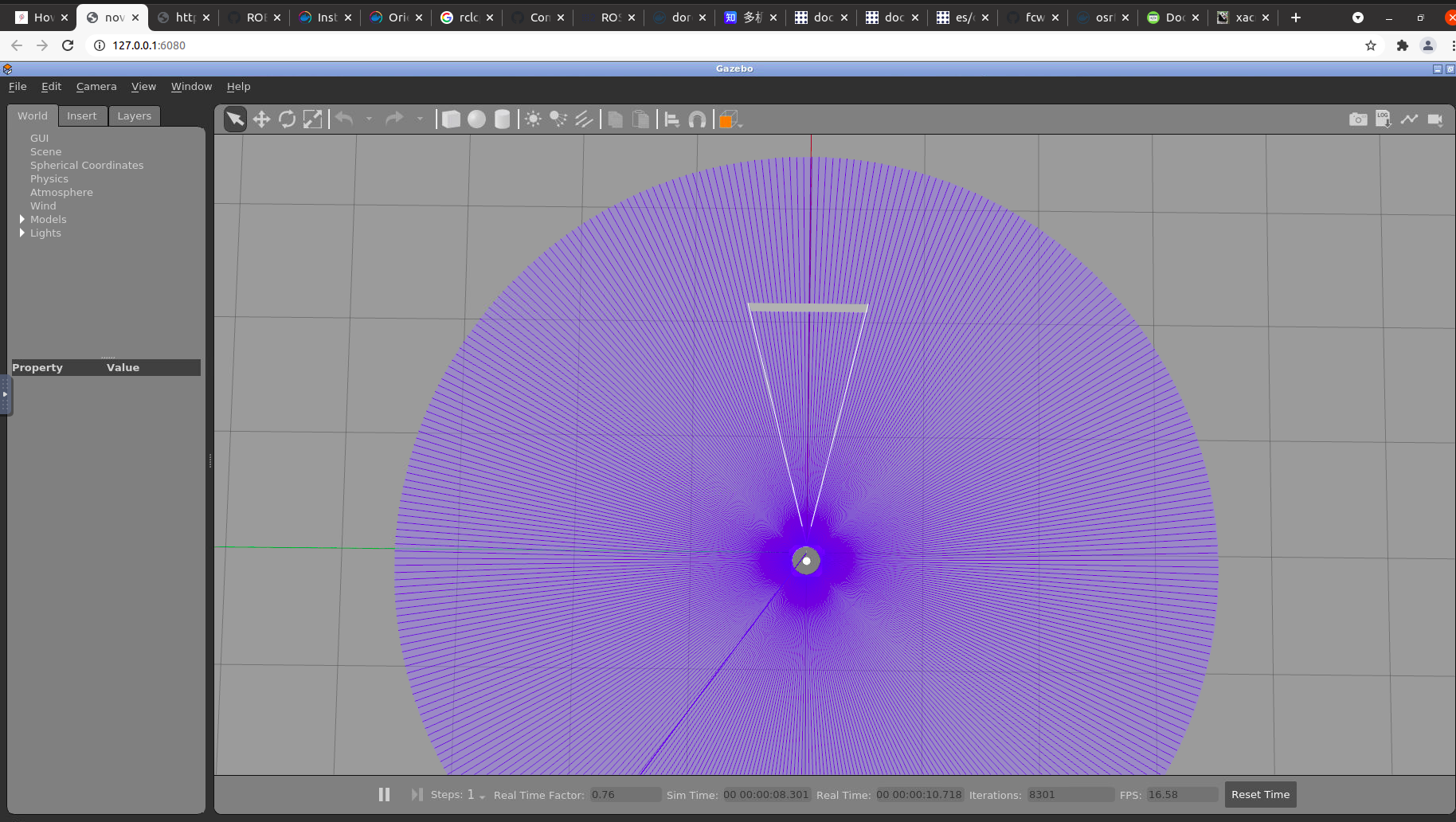This screenshot has width=1456, height=822.
Task: Expand the Lights tree item
Action: pos(22,233)
